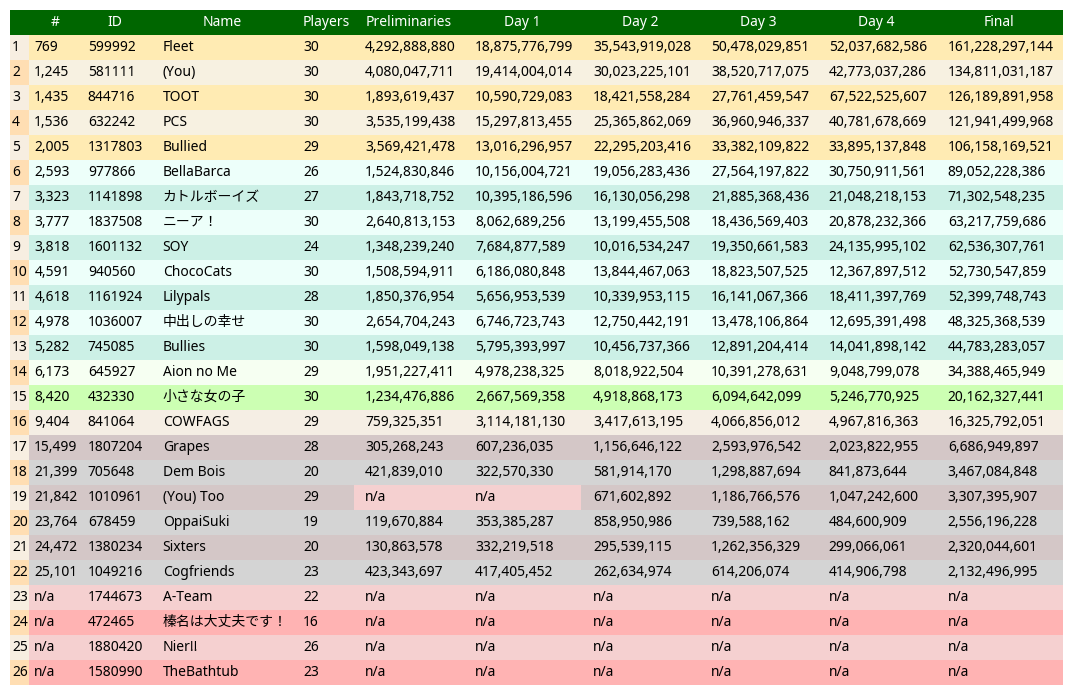Click Final score 2,556,196,228

point(993,521)
